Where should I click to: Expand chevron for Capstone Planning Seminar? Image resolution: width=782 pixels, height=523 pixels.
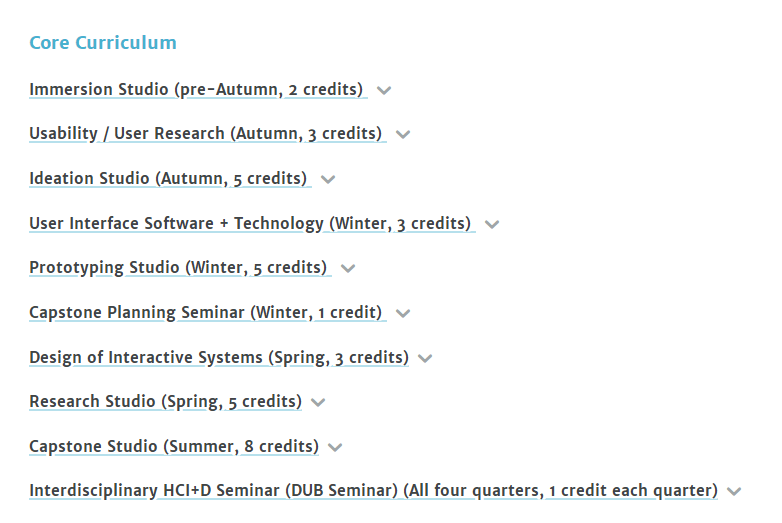coord(403,313)
